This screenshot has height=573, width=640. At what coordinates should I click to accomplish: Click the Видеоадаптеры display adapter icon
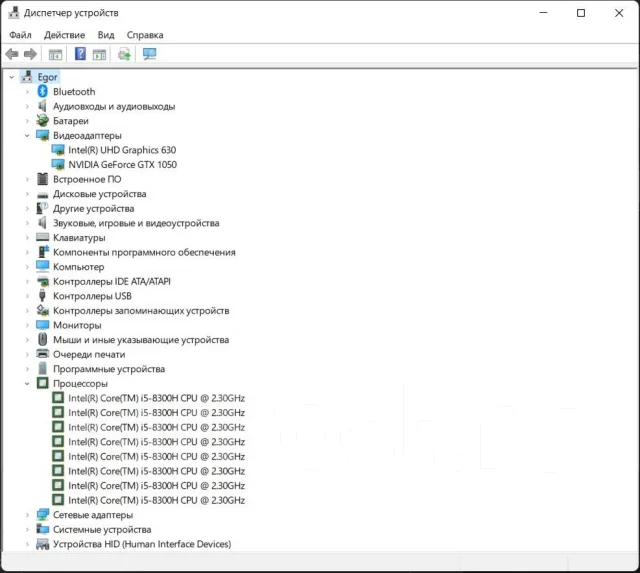pos(42,135)
